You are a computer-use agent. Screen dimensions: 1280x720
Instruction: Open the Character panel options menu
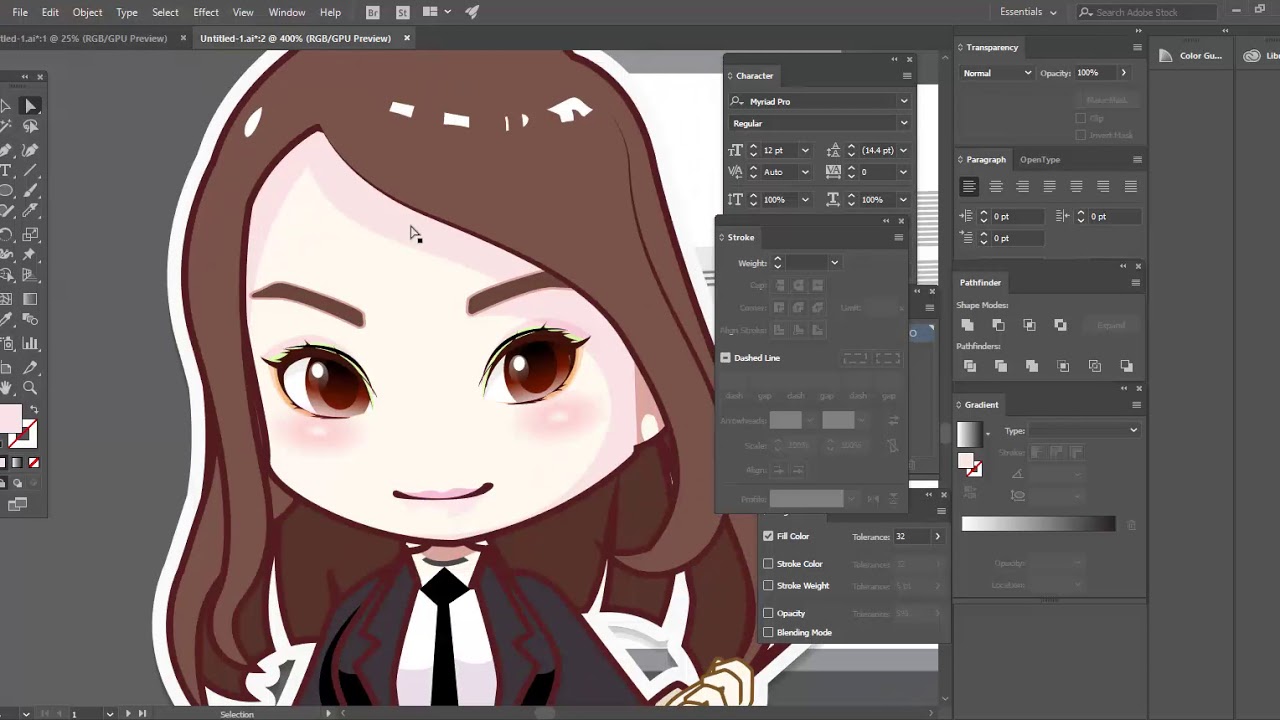click(x=907, y=76)
